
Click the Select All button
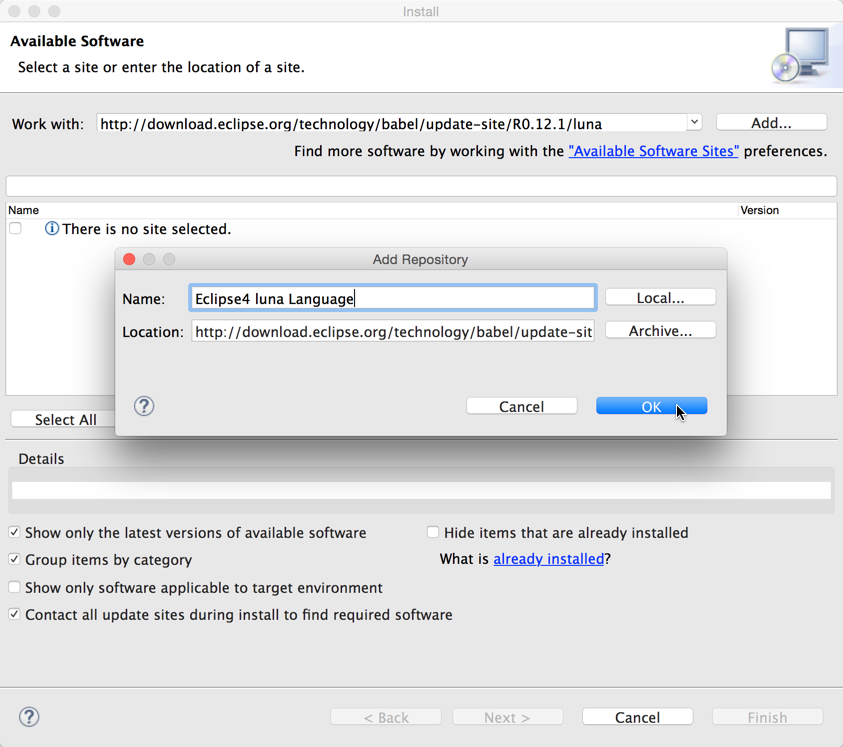click(66, 419)
